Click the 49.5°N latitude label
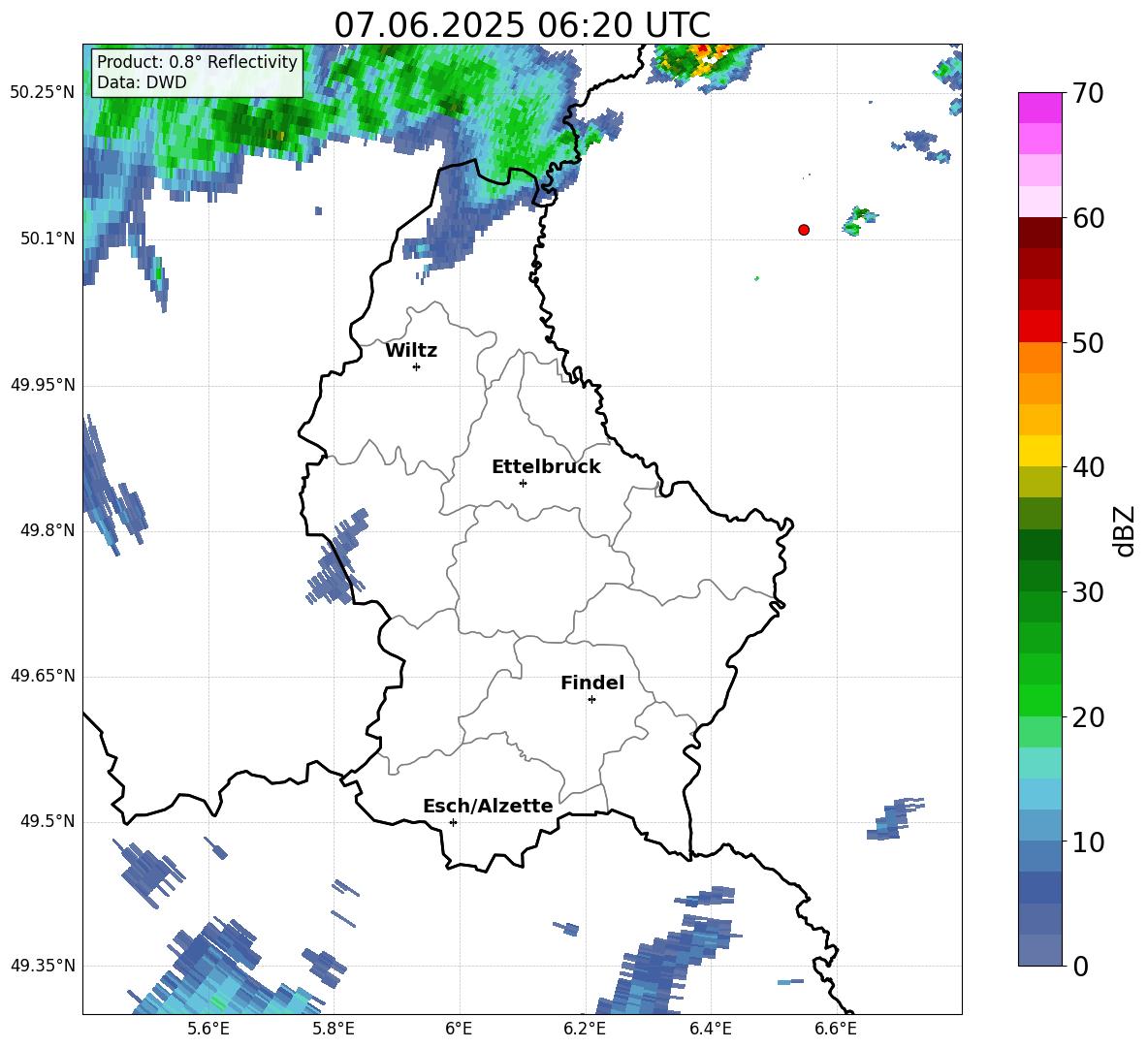This screenshot has width=1148, height=1048. coord(48,821)
